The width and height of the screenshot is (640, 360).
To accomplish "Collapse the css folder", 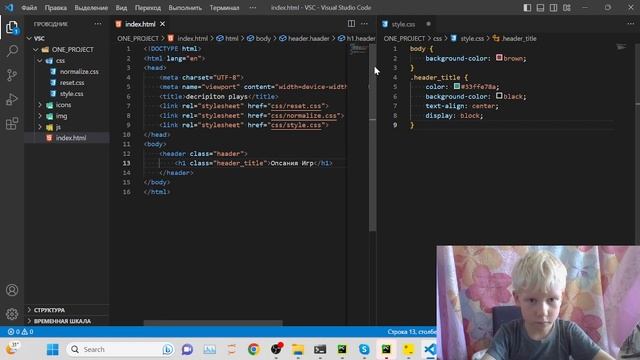I will coord(40,60).
